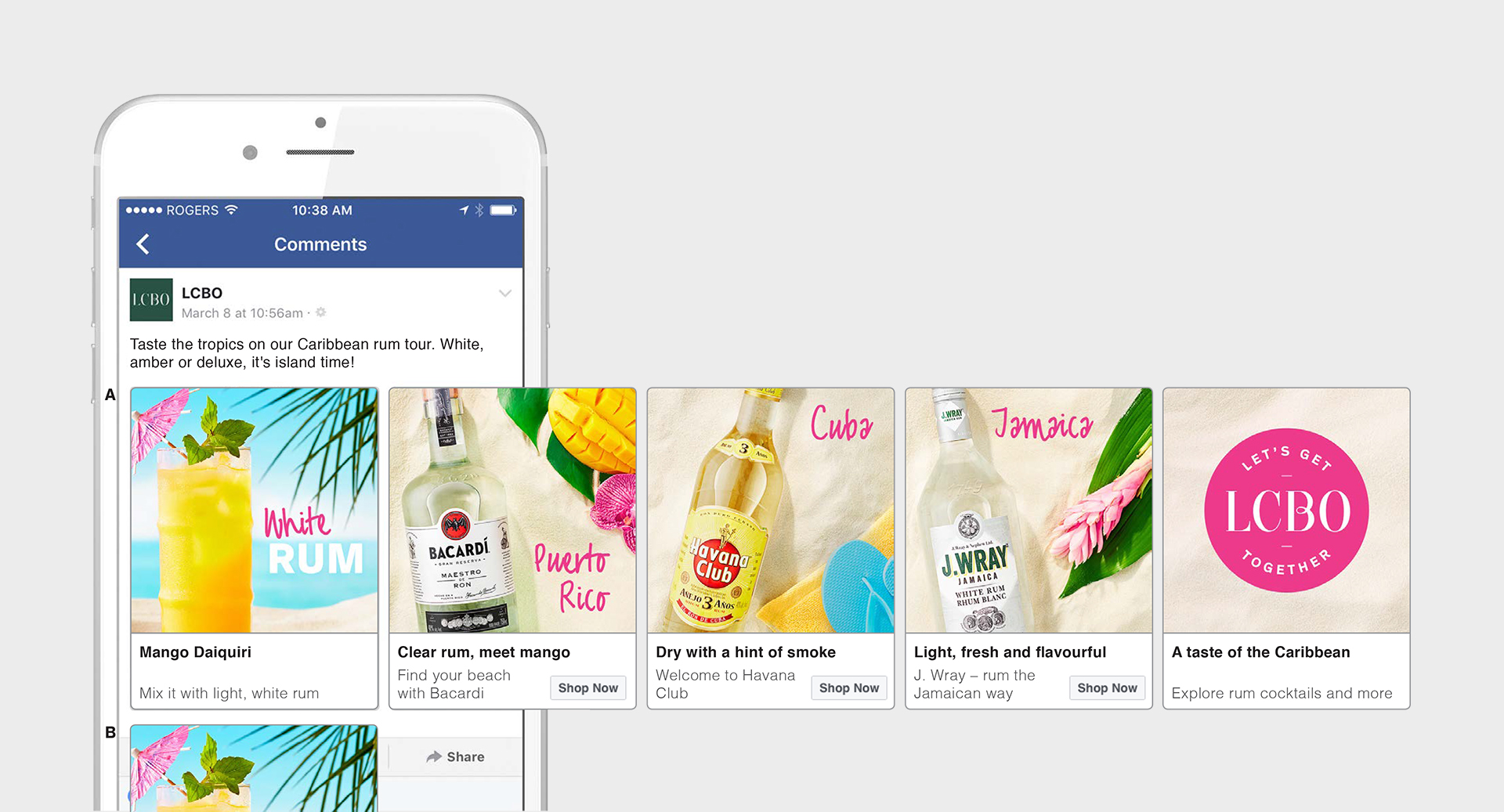Screen dimensions: 1504x812
Task: Open the White Rum mango daiquiri image
Action: point(255,511)
